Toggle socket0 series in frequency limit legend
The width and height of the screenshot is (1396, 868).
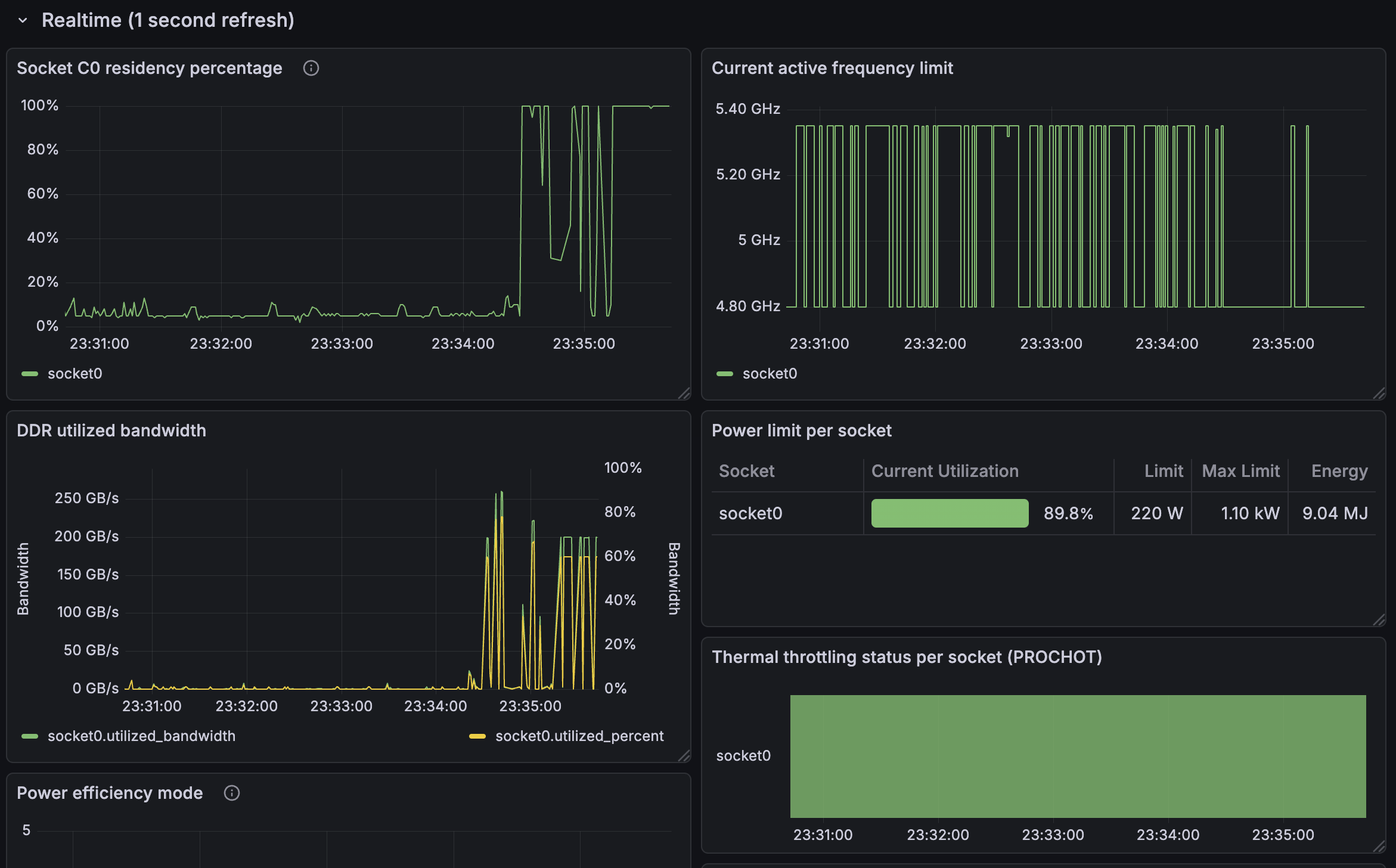770,374
